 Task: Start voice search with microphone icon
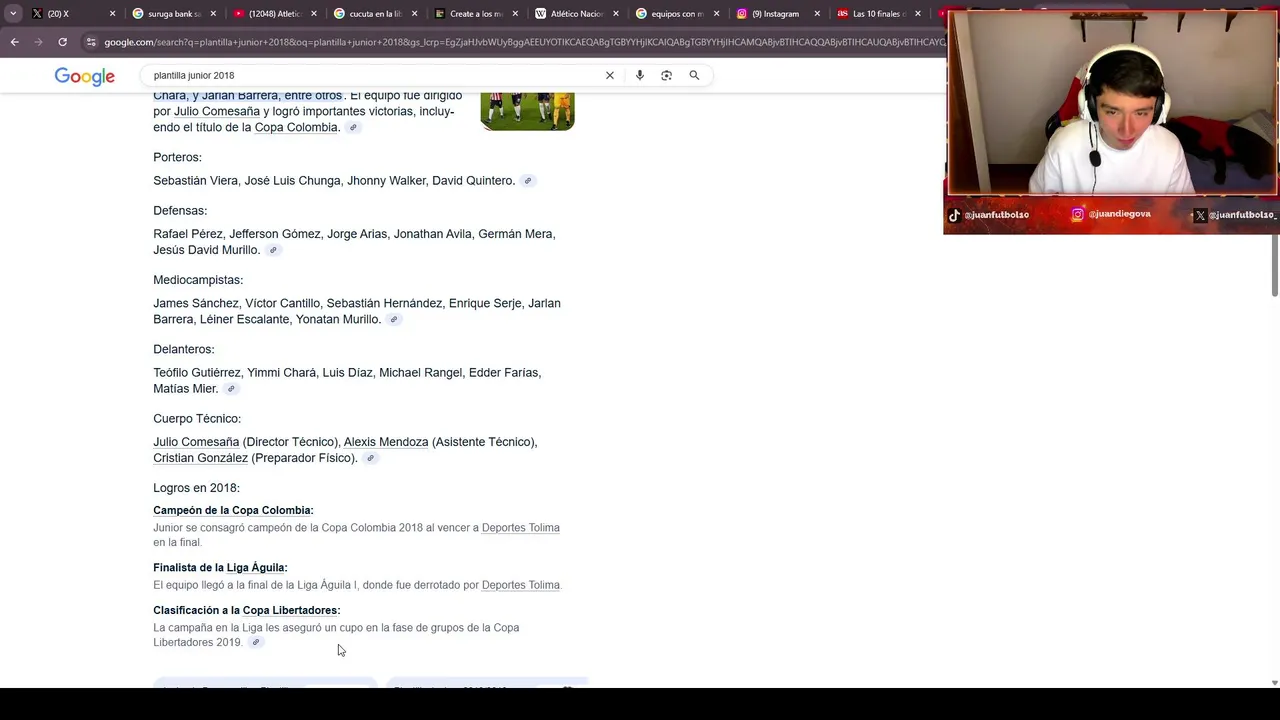[x=640, y=75]
